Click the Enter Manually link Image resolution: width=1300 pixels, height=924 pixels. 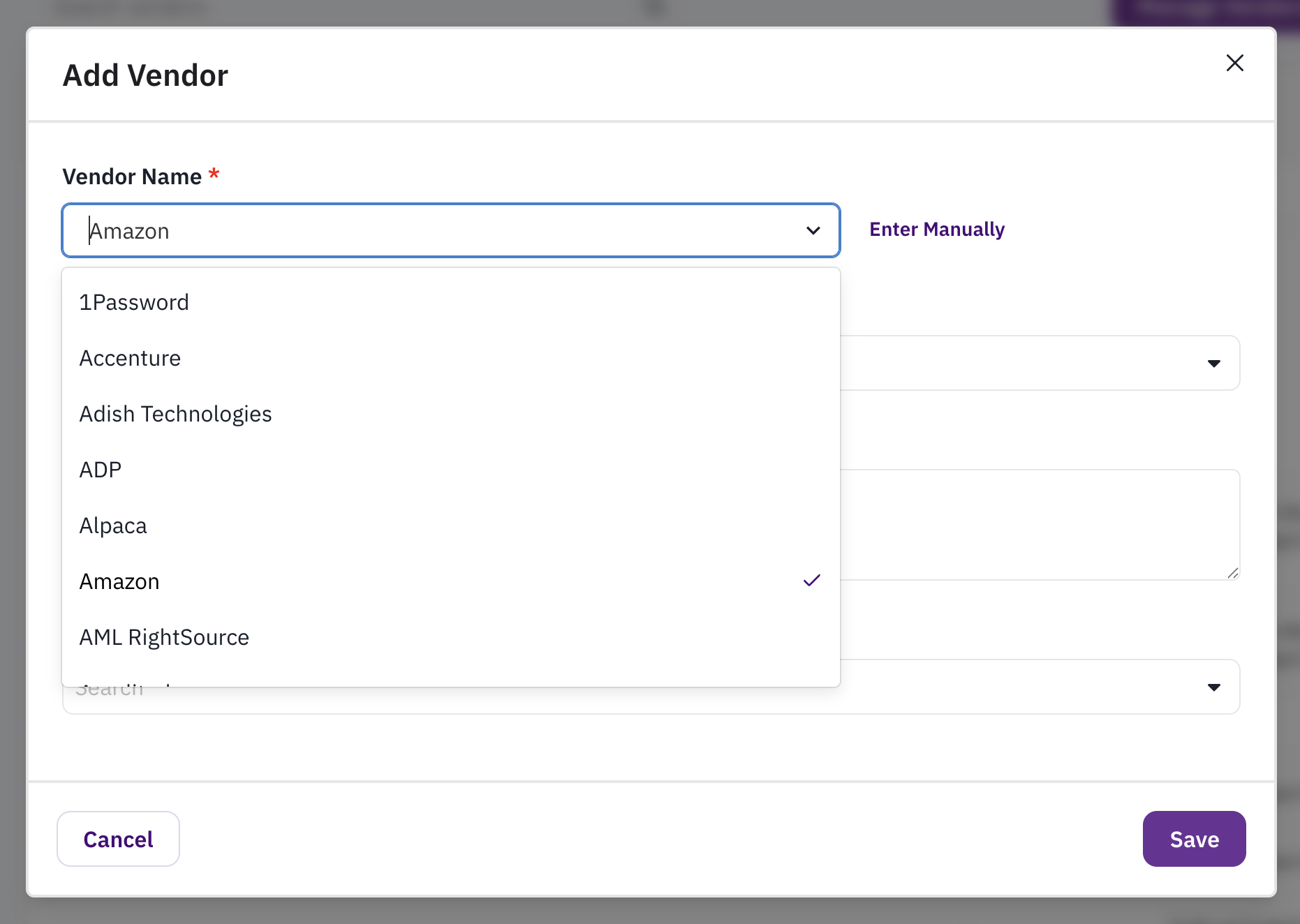coord(936,229)
